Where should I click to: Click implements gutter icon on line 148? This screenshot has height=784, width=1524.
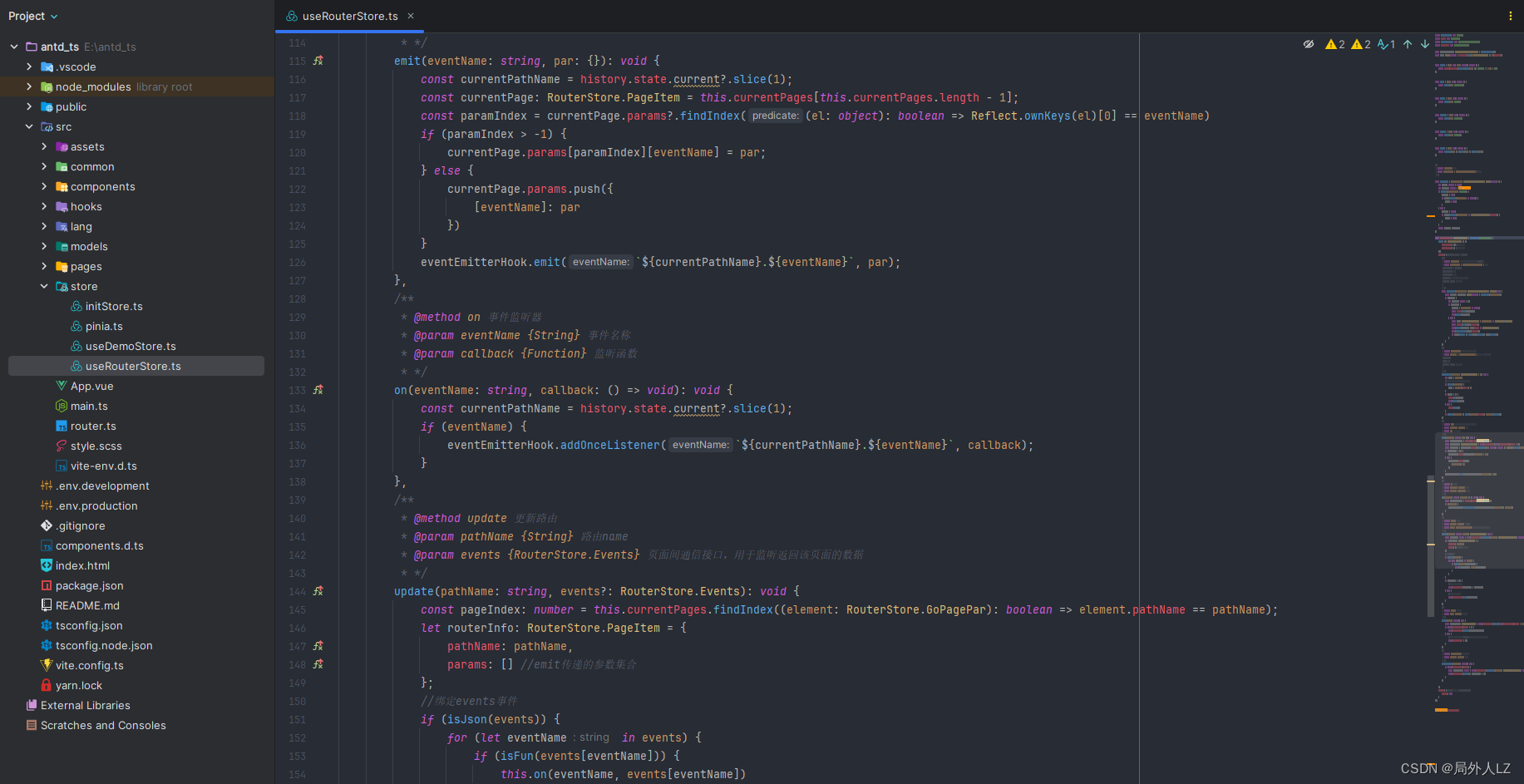[x=318, y=664]
